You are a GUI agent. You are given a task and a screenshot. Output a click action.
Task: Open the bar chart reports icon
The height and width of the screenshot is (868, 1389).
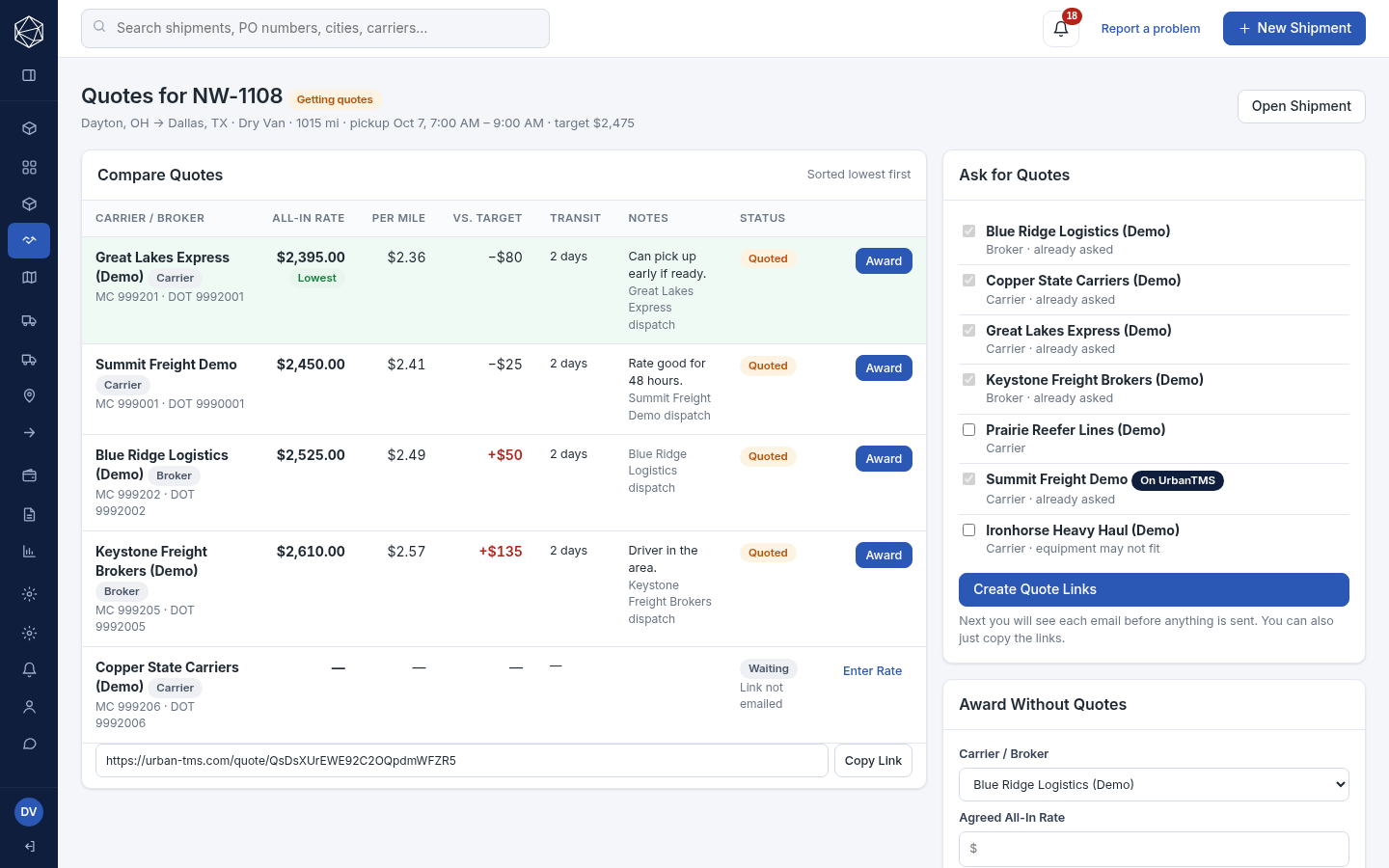29,552
